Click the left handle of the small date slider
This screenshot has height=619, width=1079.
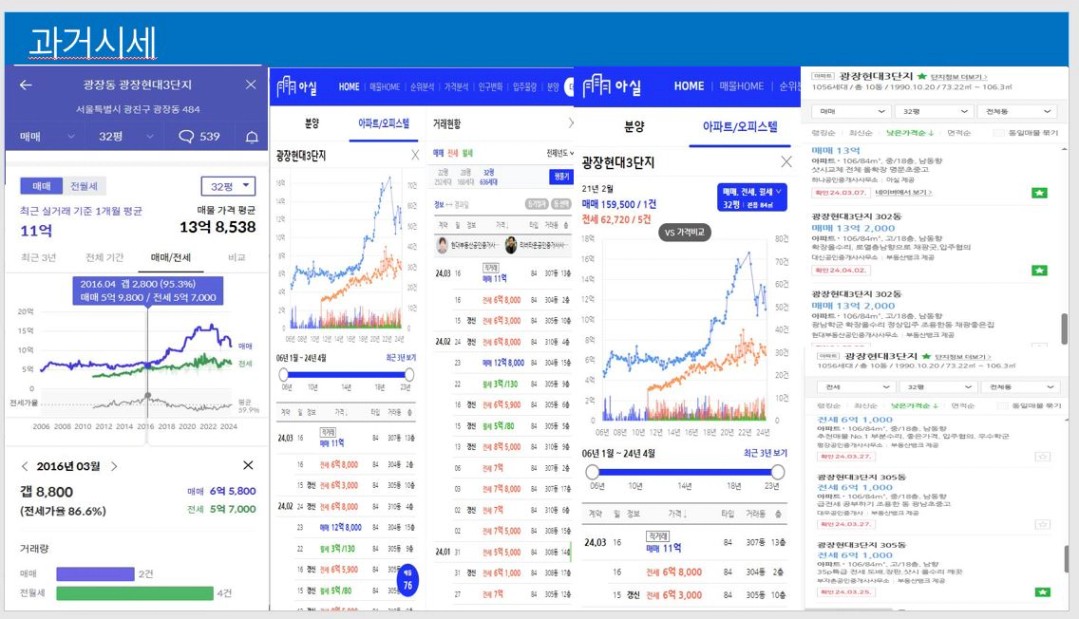pos(284,375)
